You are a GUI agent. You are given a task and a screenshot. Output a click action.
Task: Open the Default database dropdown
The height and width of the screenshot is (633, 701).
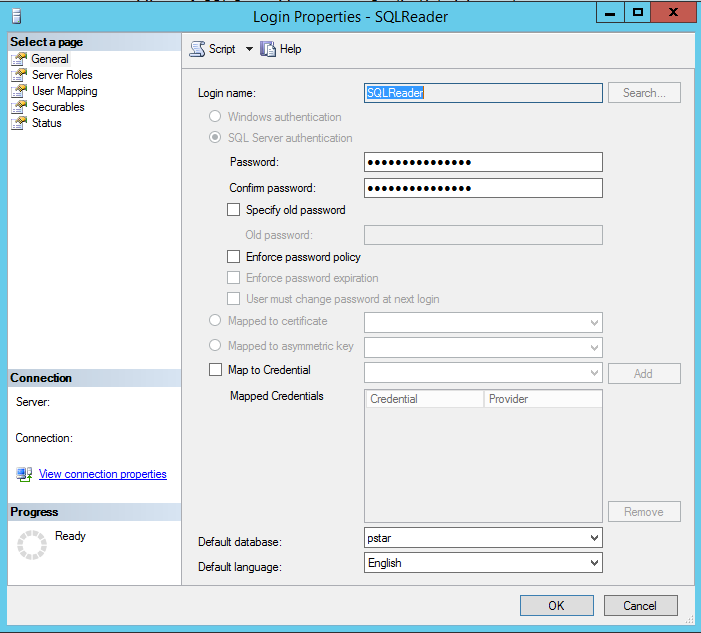(x=594, y=538)
